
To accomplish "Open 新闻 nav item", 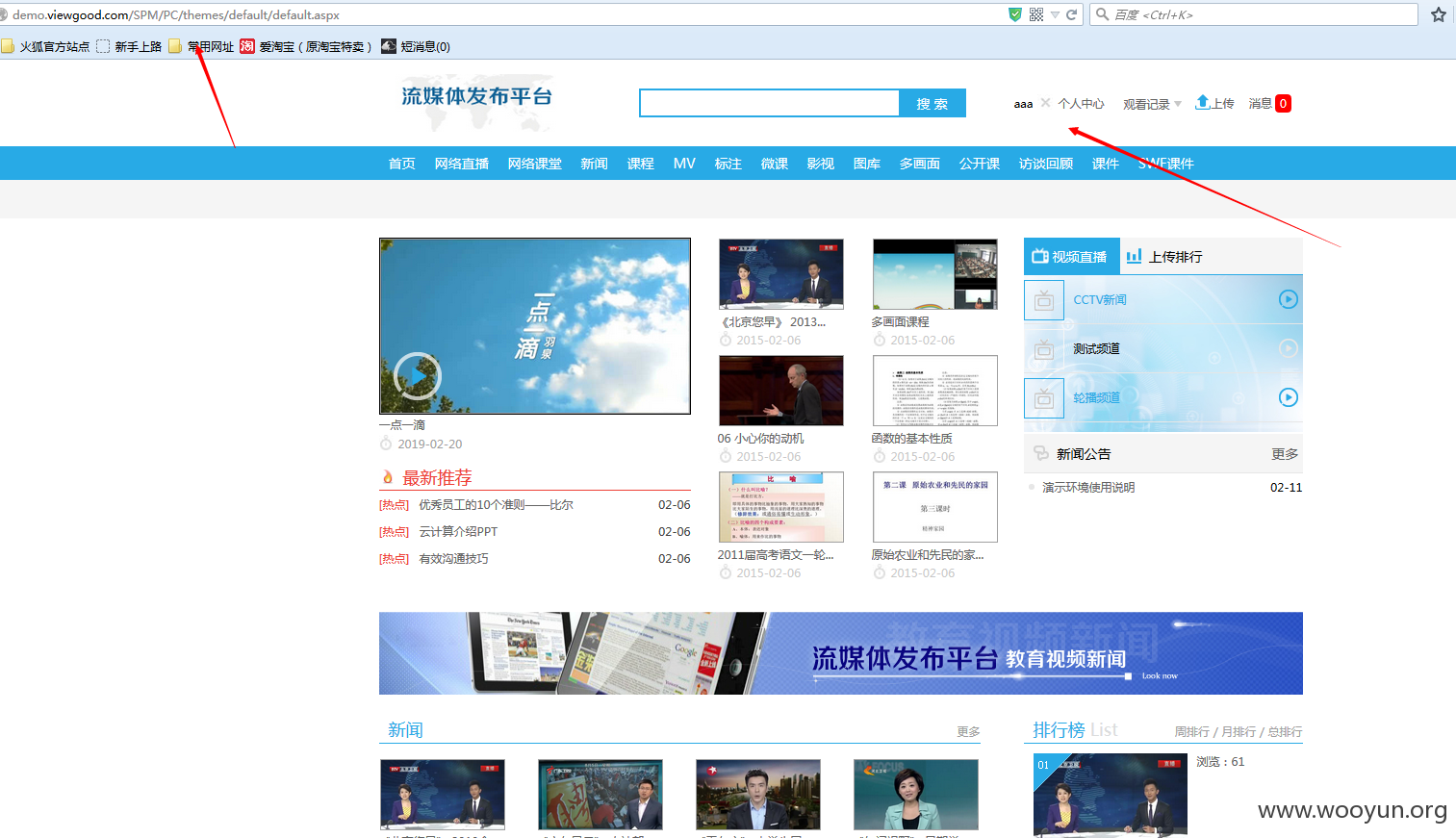I will [x=595, y=164].
